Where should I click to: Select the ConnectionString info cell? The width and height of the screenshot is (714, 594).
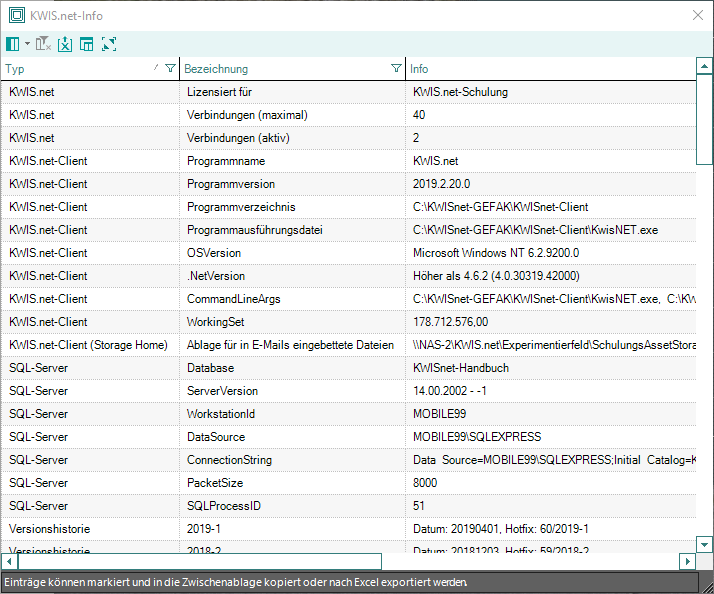point(550,460)
